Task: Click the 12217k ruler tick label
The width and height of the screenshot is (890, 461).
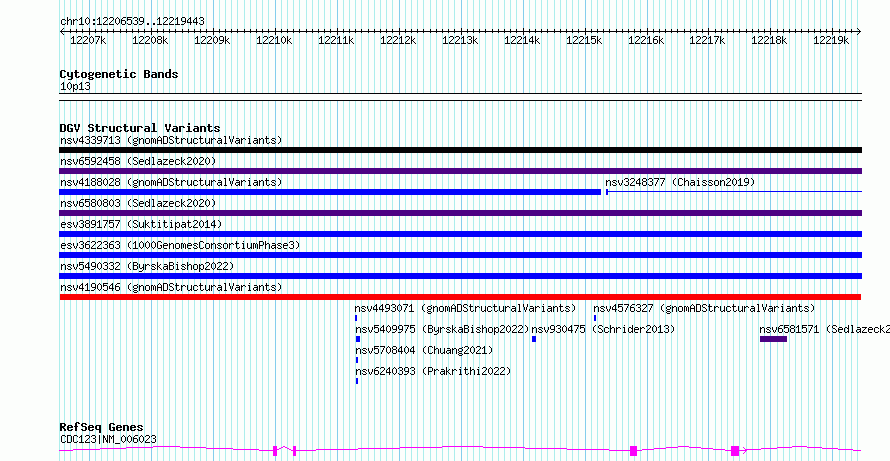Action: pyautogui.click(x=707, y=40)
